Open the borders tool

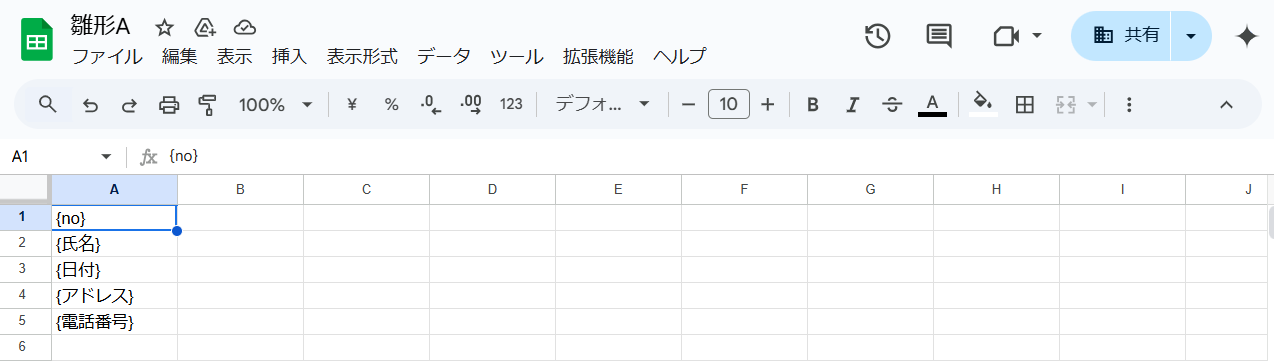(x=1024, y=104)
